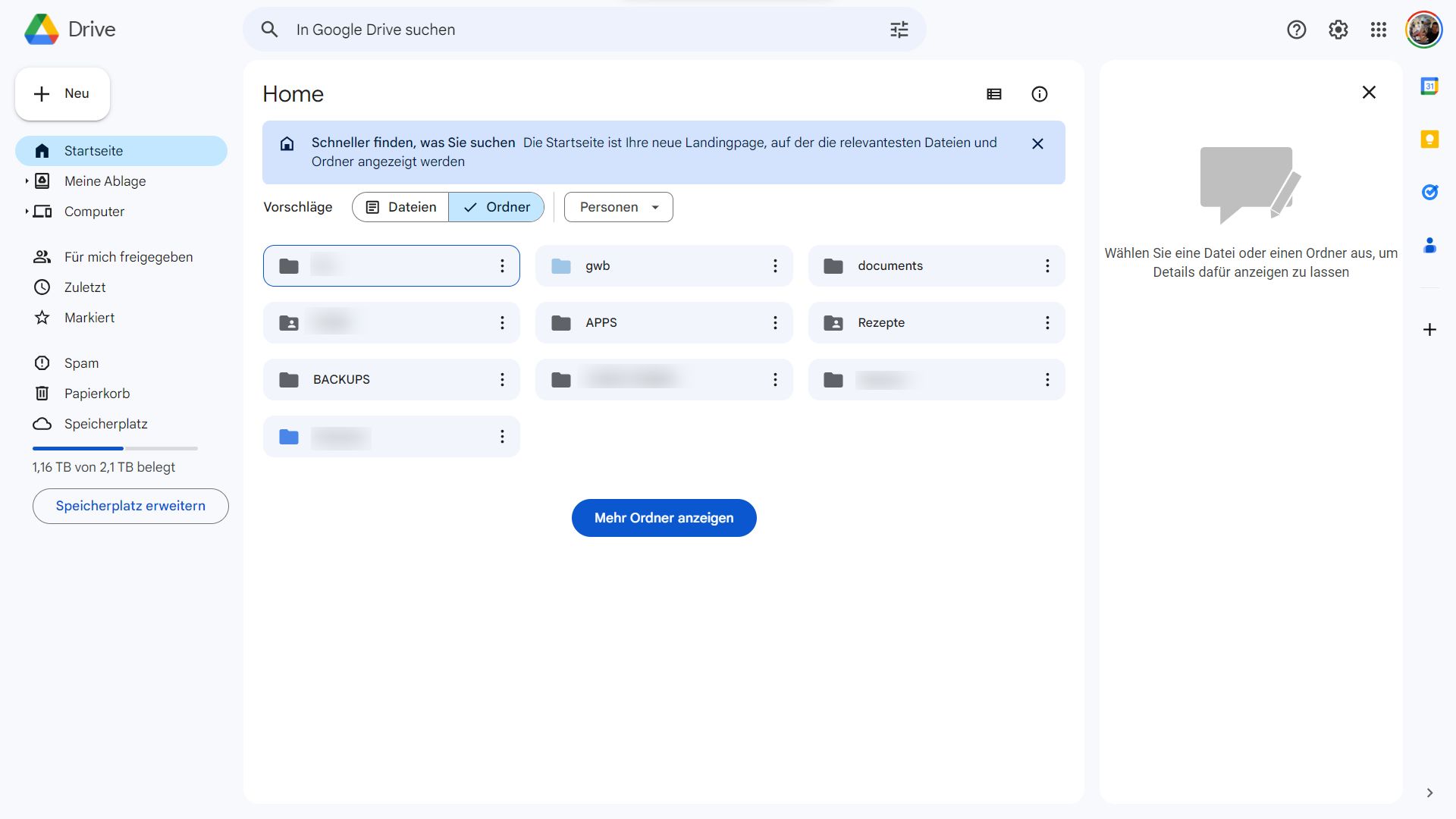Screen dimensions: 1456x819
Task: Open the Papierkorb section
Action: click(96, 394)
